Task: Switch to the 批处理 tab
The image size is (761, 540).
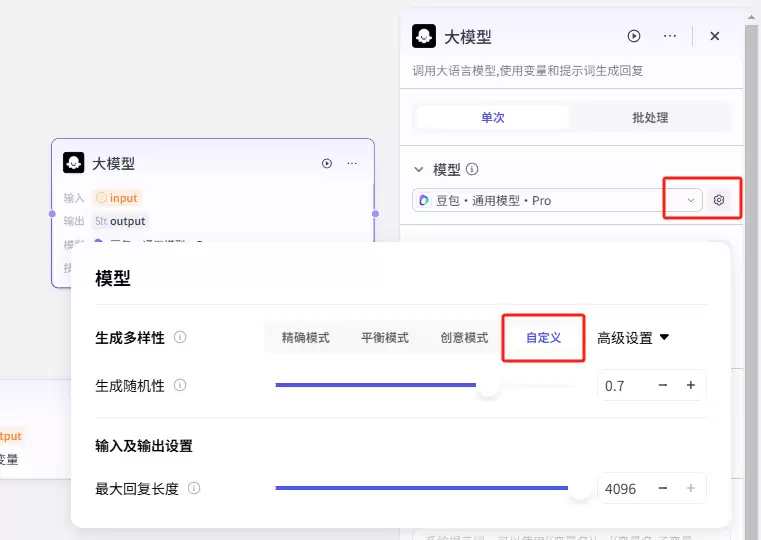Action: click(650, 117)
